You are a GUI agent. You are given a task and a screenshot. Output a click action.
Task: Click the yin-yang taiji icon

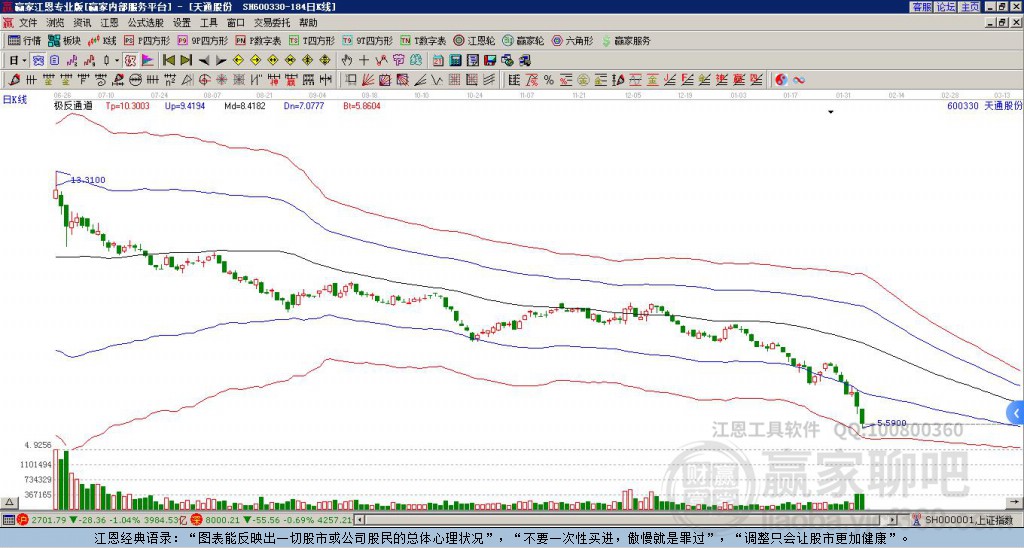click(781, 80)
